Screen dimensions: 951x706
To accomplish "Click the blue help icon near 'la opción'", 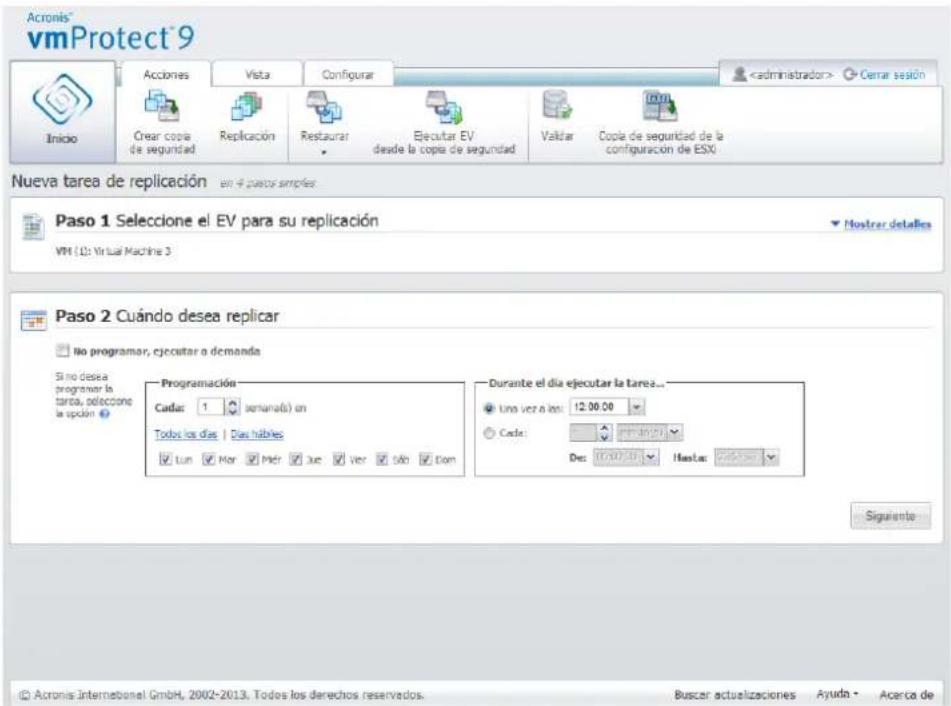I will click(x=104, y=414).
